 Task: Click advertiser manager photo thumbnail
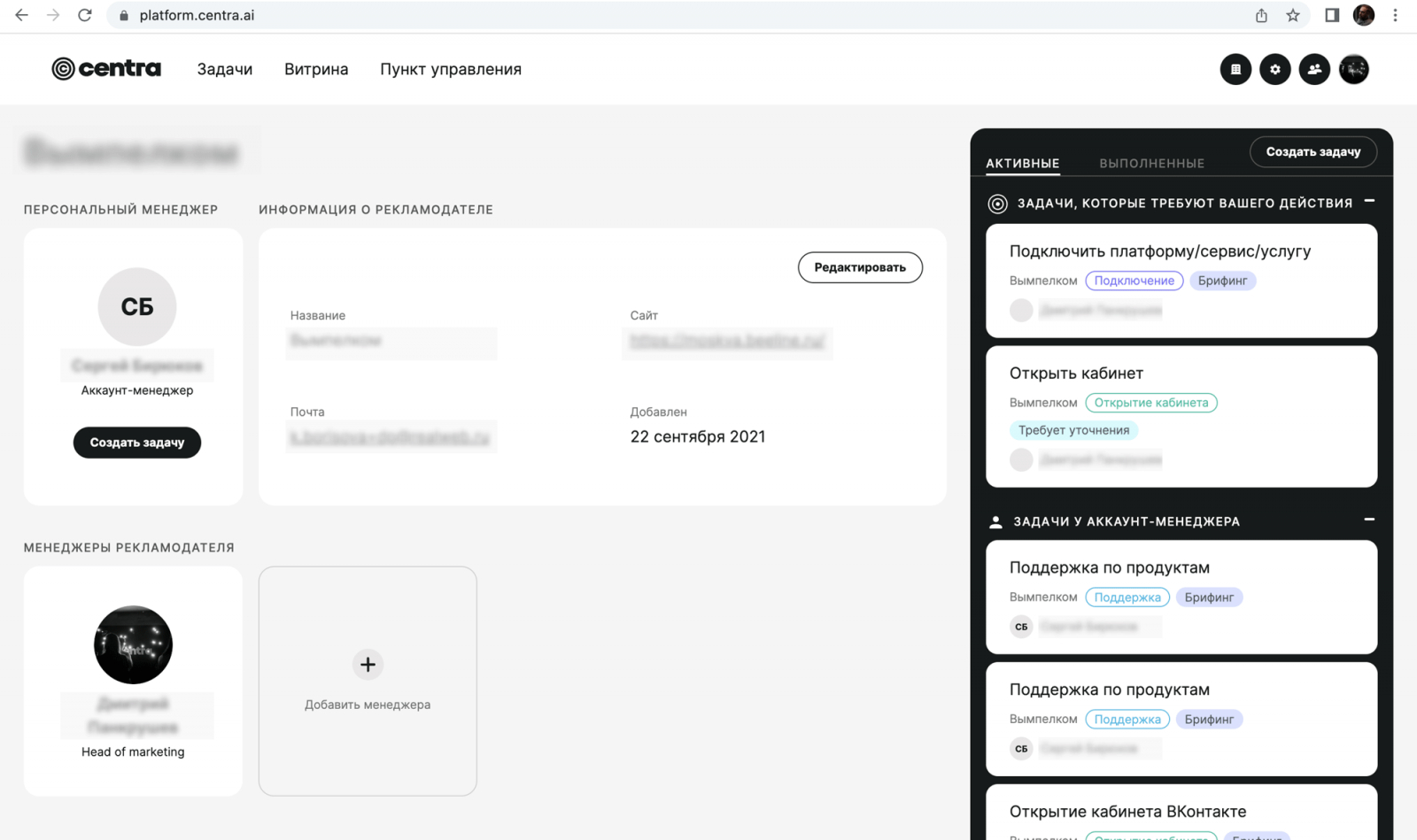[x=133, y=644]
